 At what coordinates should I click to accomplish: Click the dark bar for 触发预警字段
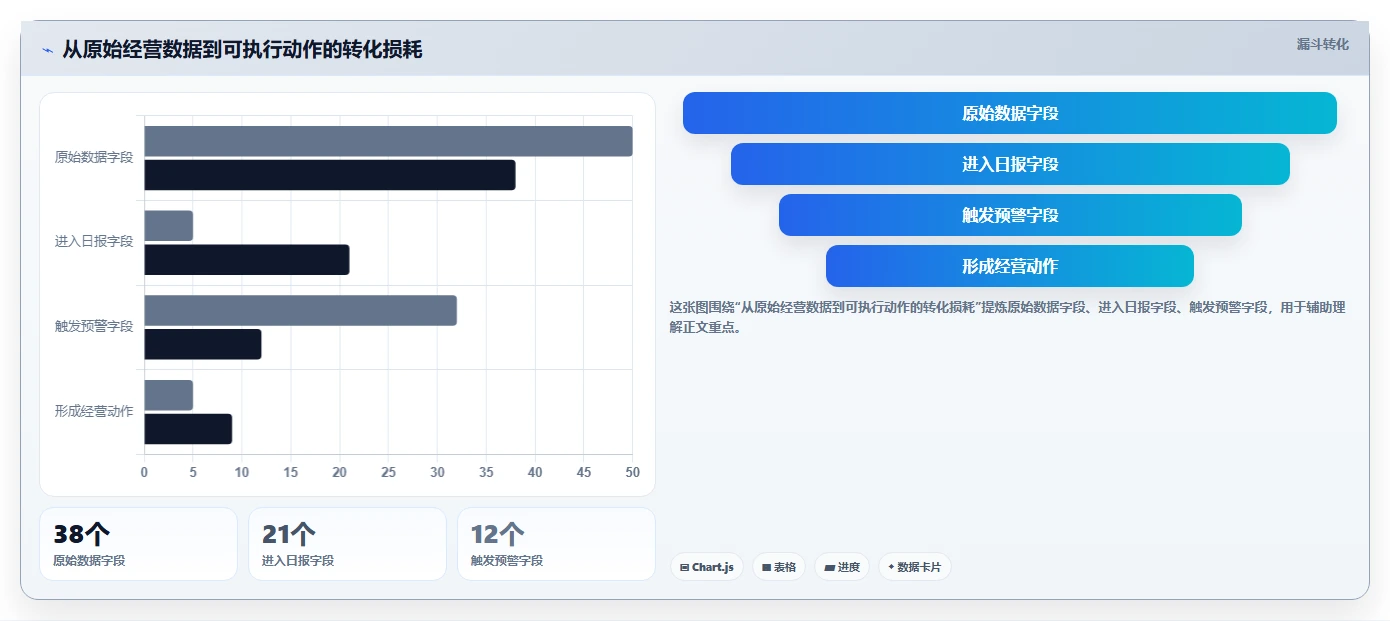tap(203, 344)
